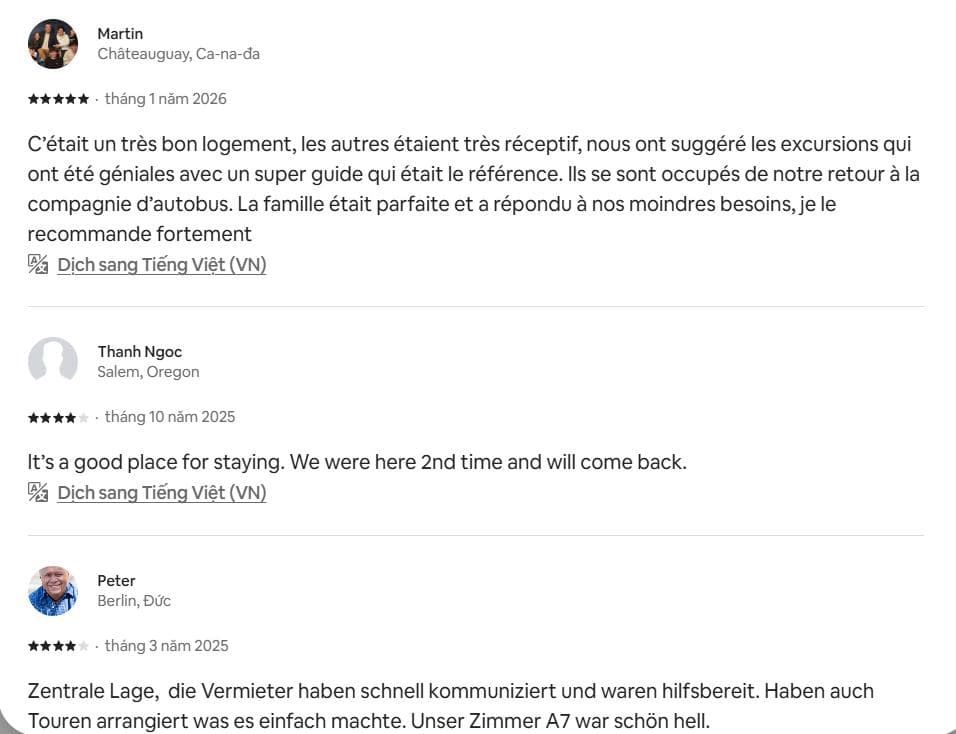Viewport: 956px width, 734px height.
Task: Click the date tháng 10 năm 2025
Action: [170, 417]
